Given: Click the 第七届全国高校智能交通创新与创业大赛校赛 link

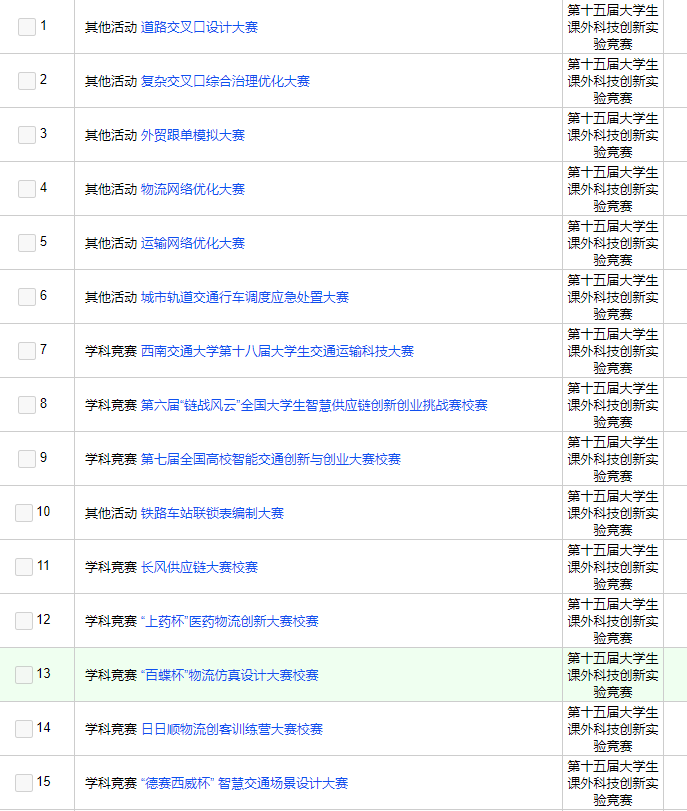Looking at the screenshot, I should pos(271,459).
